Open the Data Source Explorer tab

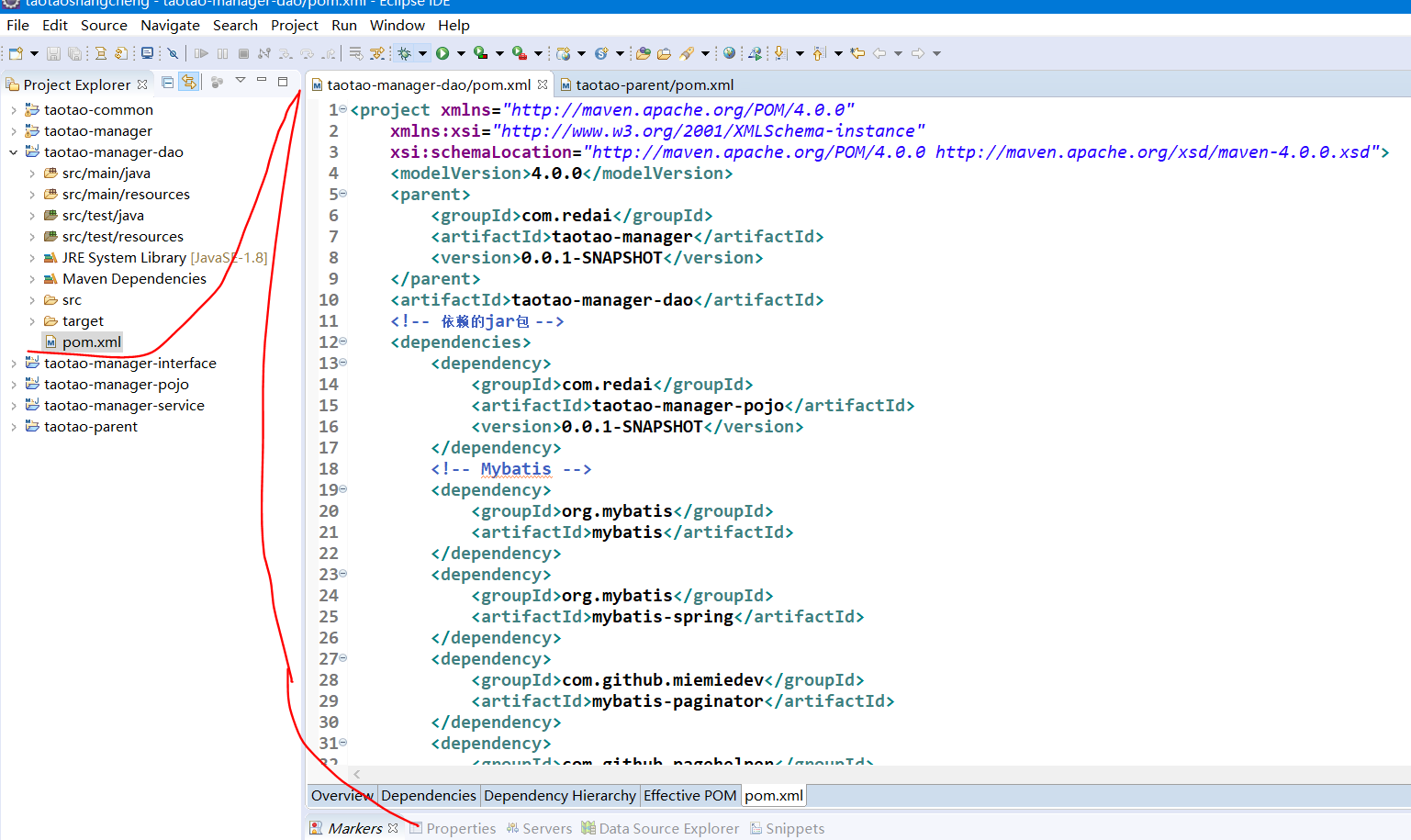click(660, 828)
